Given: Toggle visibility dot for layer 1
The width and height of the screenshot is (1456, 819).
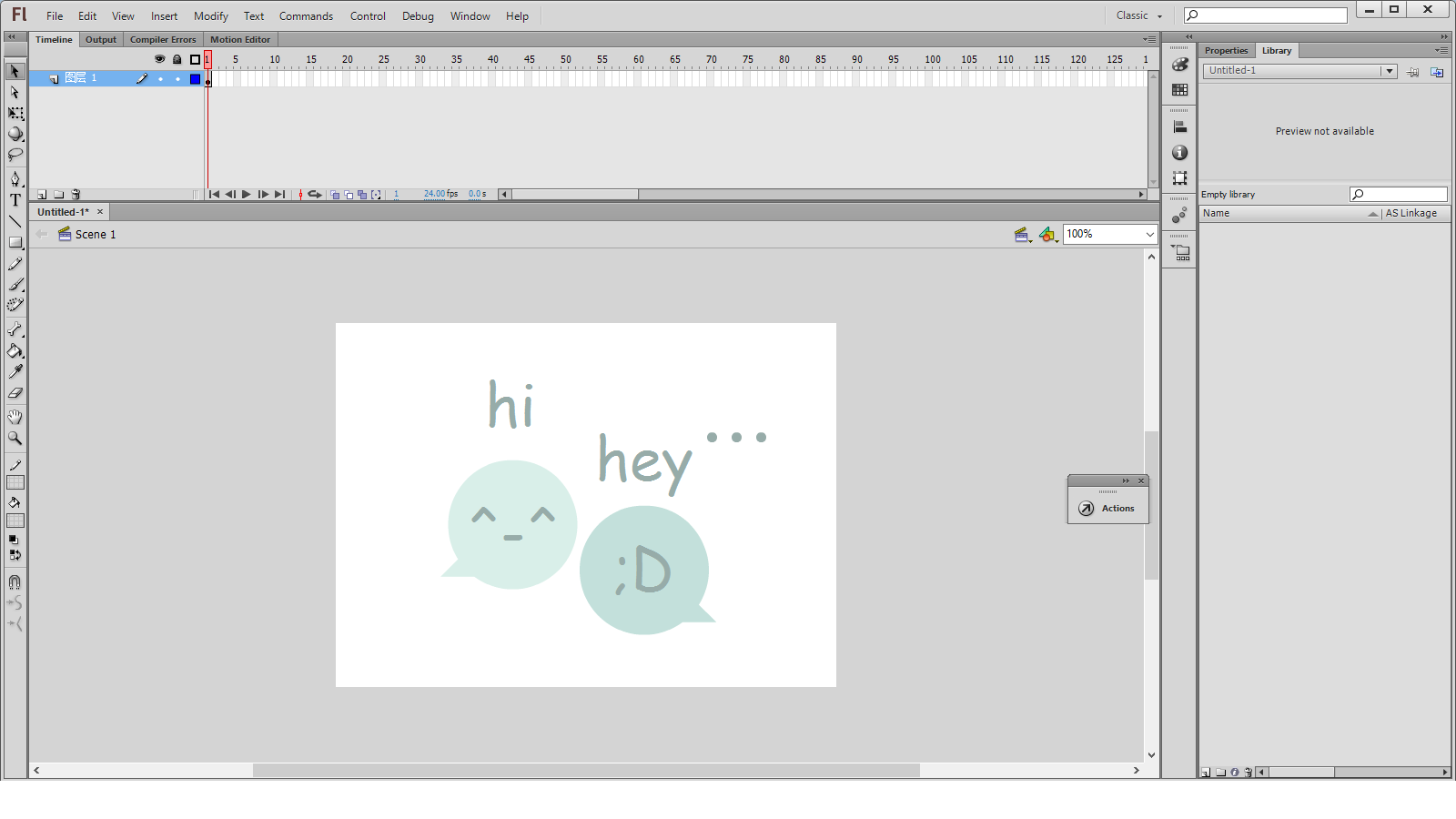Looking at the screenshot, I should point(160,79).
